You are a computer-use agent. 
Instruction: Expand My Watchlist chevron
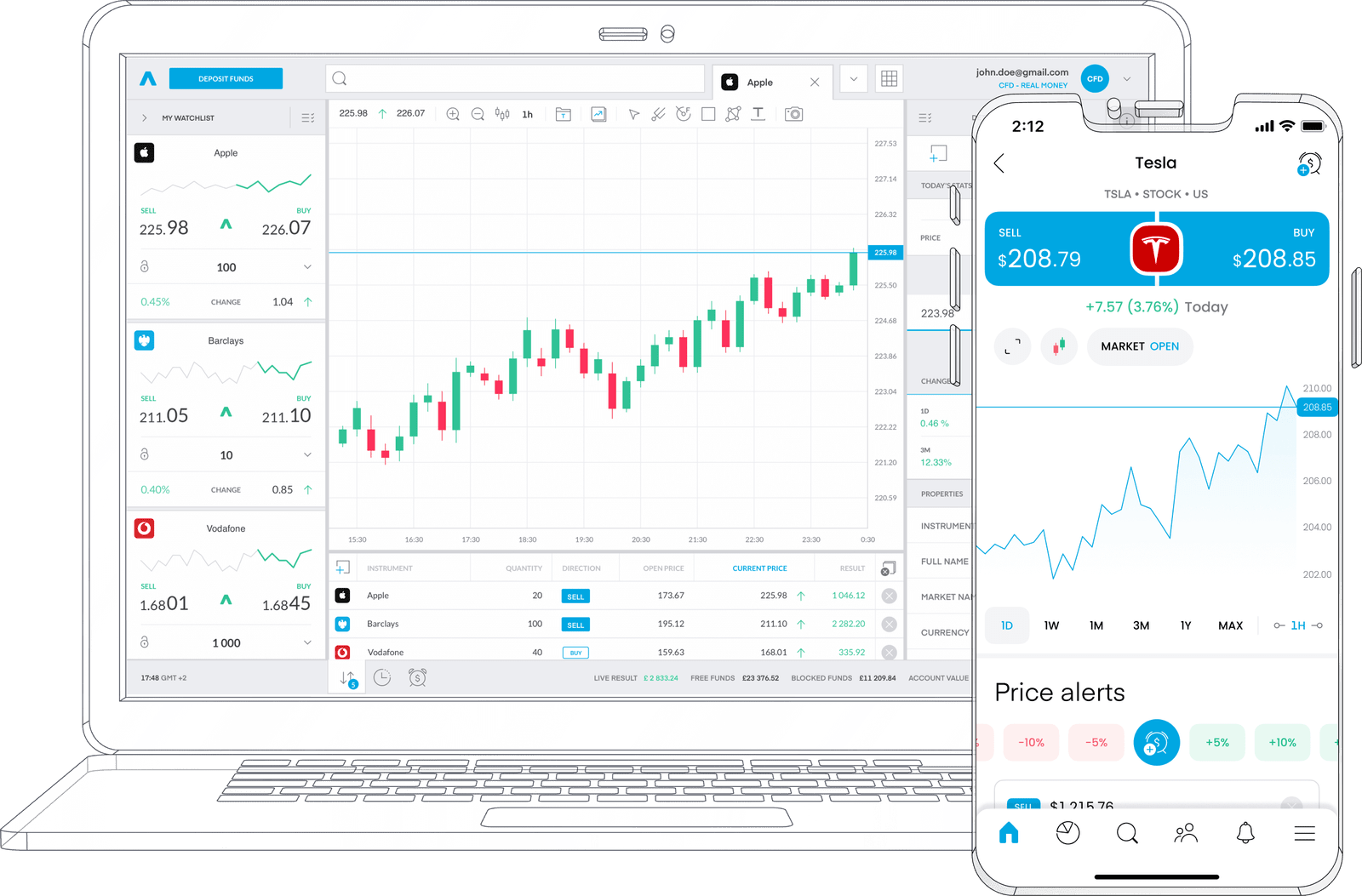tap(145, 118)
